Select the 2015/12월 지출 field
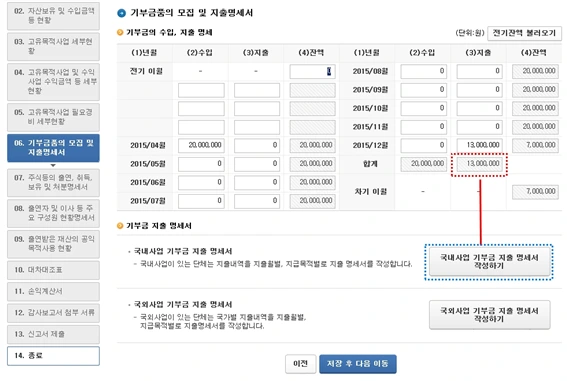The height and width of the screenshot is (381, 567). 479,145
